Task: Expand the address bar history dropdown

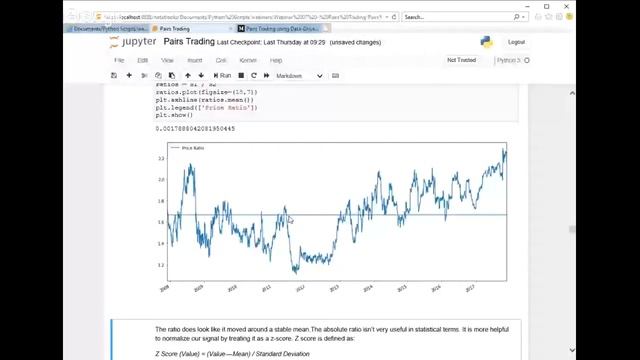Action: [x=387, y=17]
